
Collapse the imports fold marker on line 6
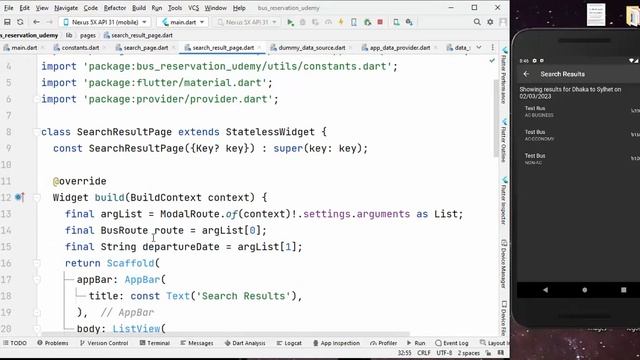[x=36, y=99]
